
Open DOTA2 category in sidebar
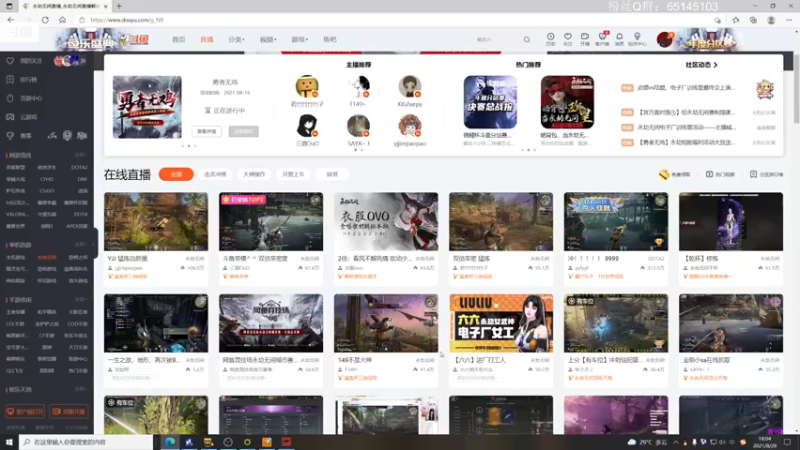(x=79, y=167)
